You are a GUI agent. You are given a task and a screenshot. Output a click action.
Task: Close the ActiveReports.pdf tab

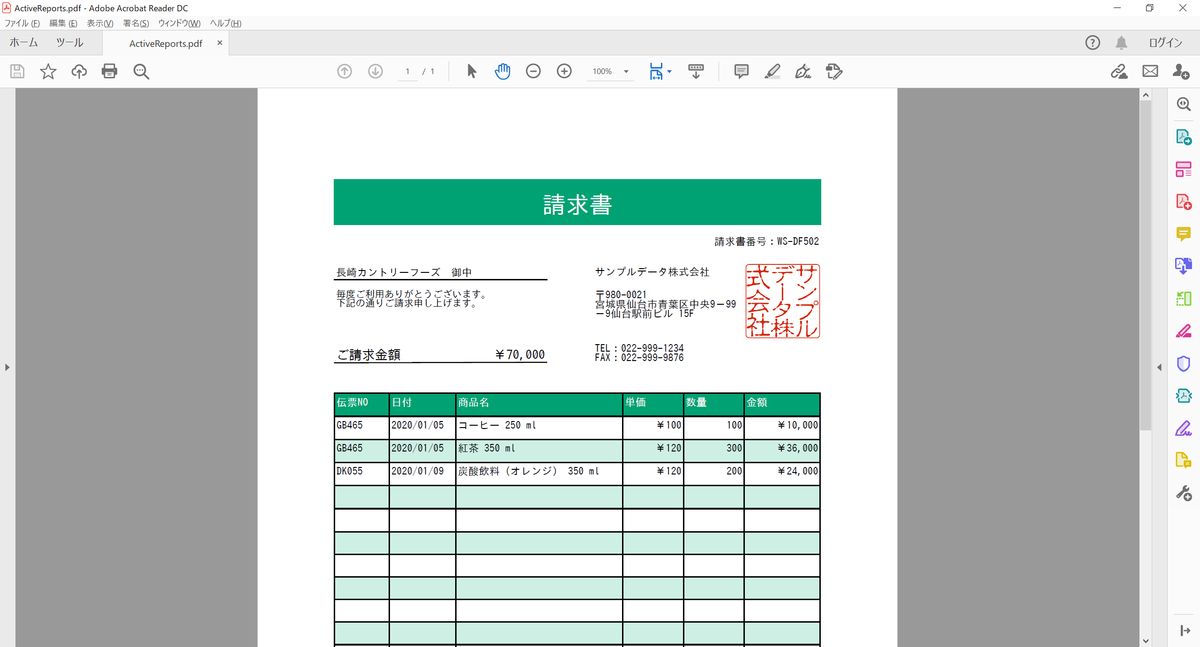[220, 43]
